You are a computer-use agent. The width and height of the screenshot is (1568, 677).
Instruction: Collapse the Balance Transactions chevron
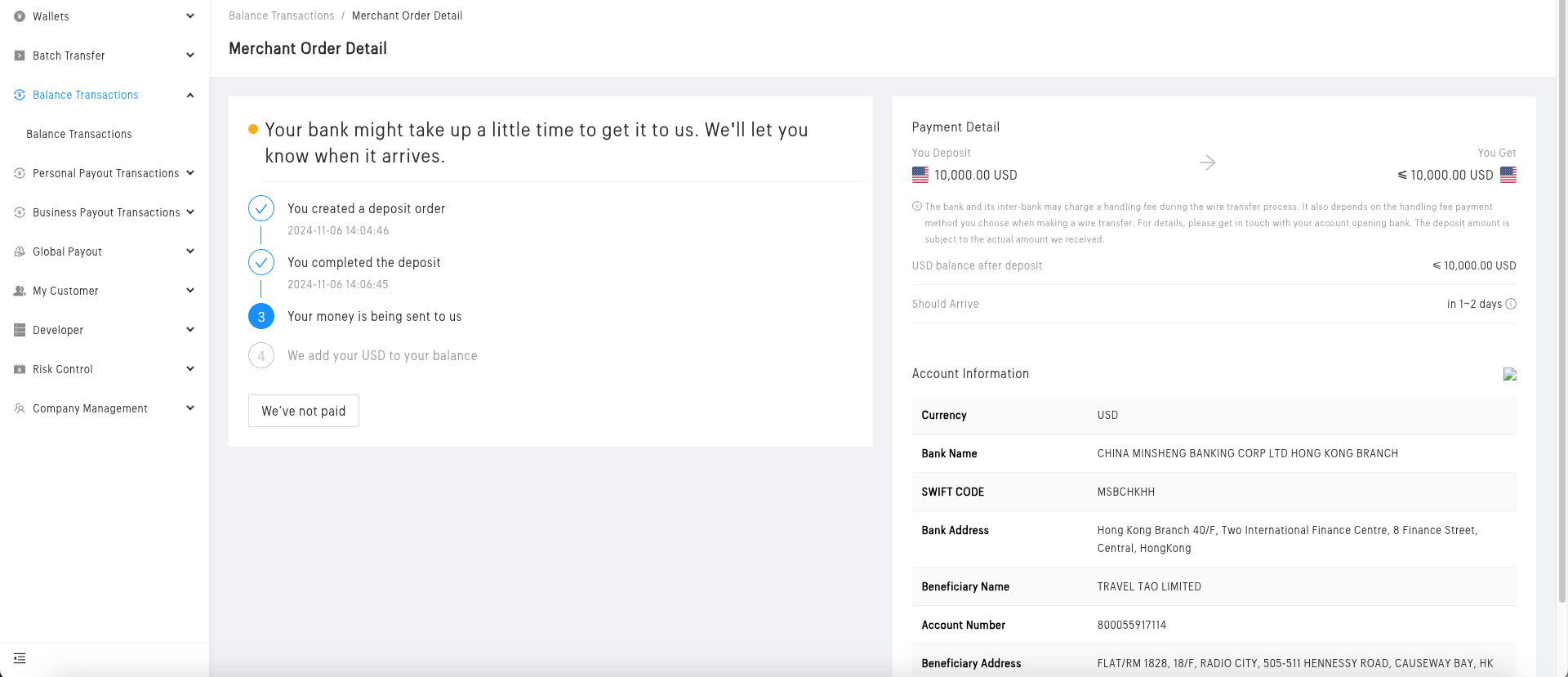tap(190, 95)
